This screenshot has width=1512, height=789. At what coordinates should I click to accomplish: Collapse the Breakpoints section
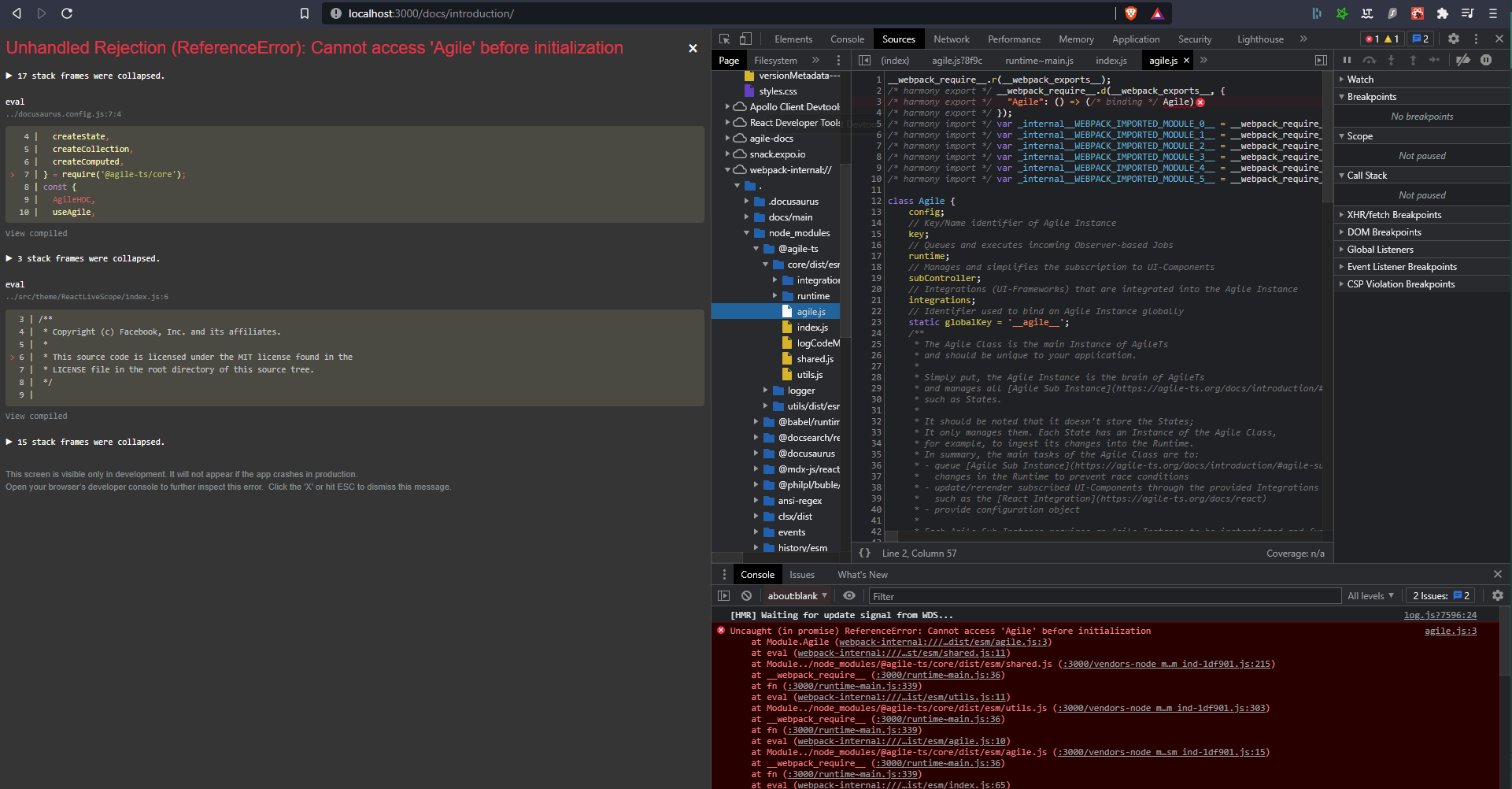(1371, 96)
